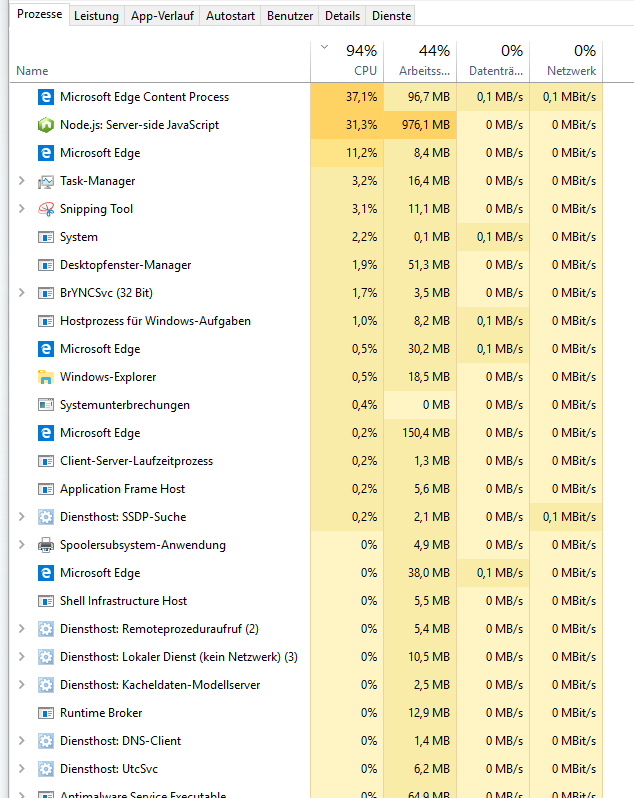Expand the Diensthost: SSDP-Suche group
Viewport: 634px width, 798px height.
[21, 517]
